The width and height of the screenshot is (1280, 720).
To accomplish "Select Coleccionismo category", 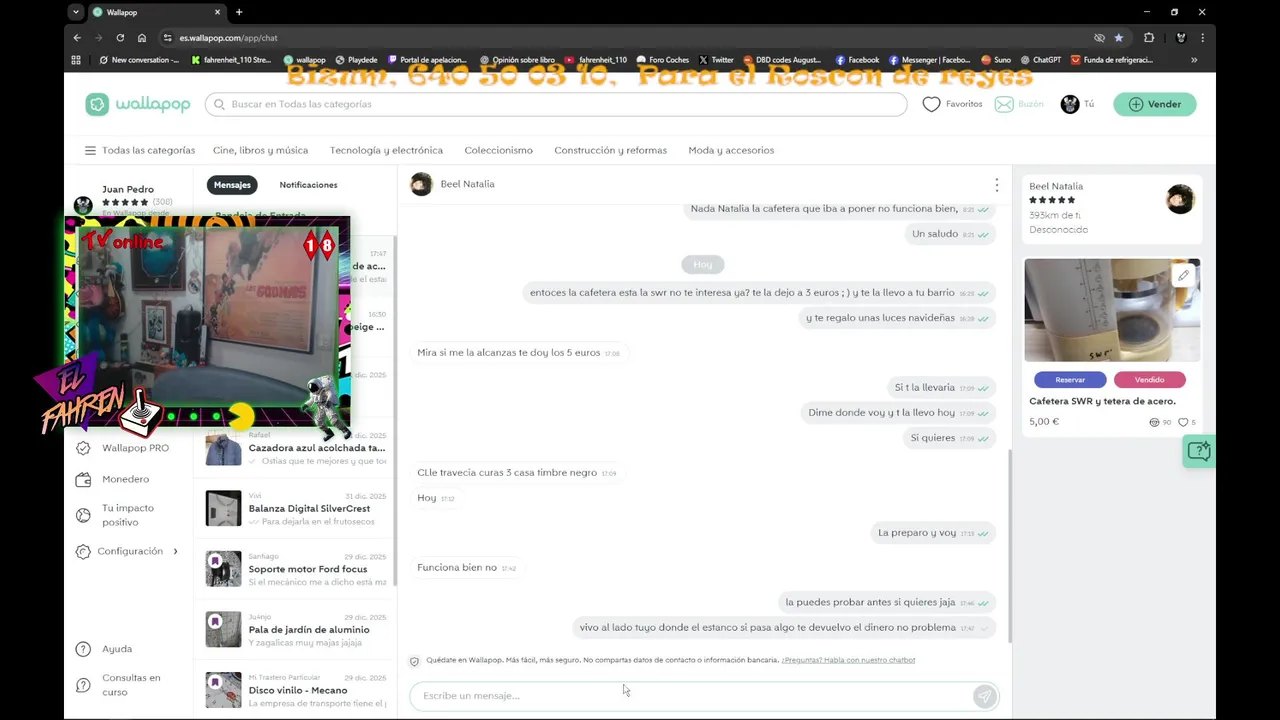I will pos(498,150).
